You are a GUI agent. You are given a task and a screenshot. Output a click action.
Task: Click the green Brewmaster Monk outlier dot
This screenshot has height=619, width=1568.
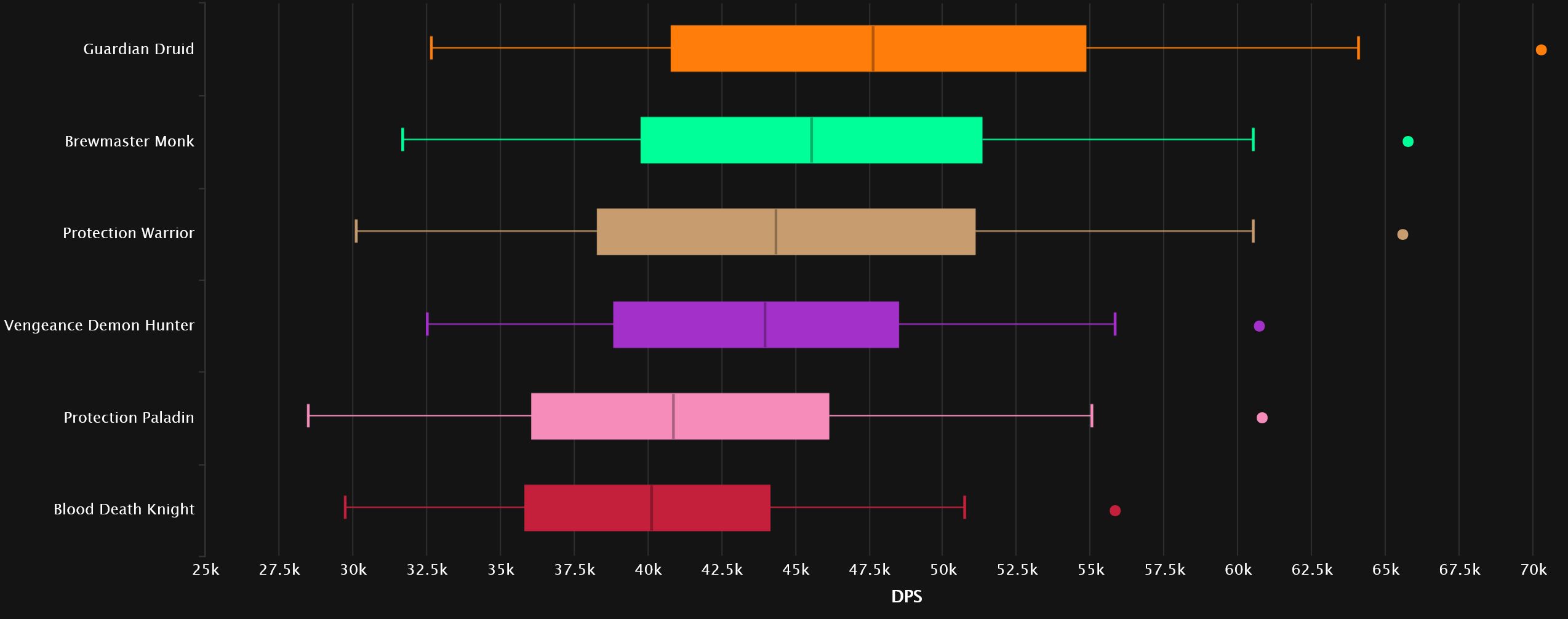coord(1408,142)
